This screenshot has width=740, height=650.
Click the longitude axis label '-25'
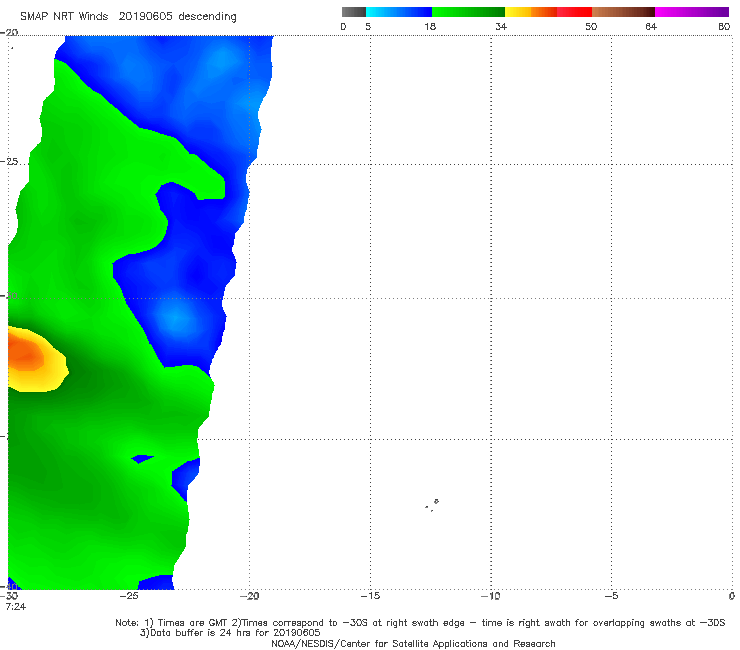tap(129, 596)
